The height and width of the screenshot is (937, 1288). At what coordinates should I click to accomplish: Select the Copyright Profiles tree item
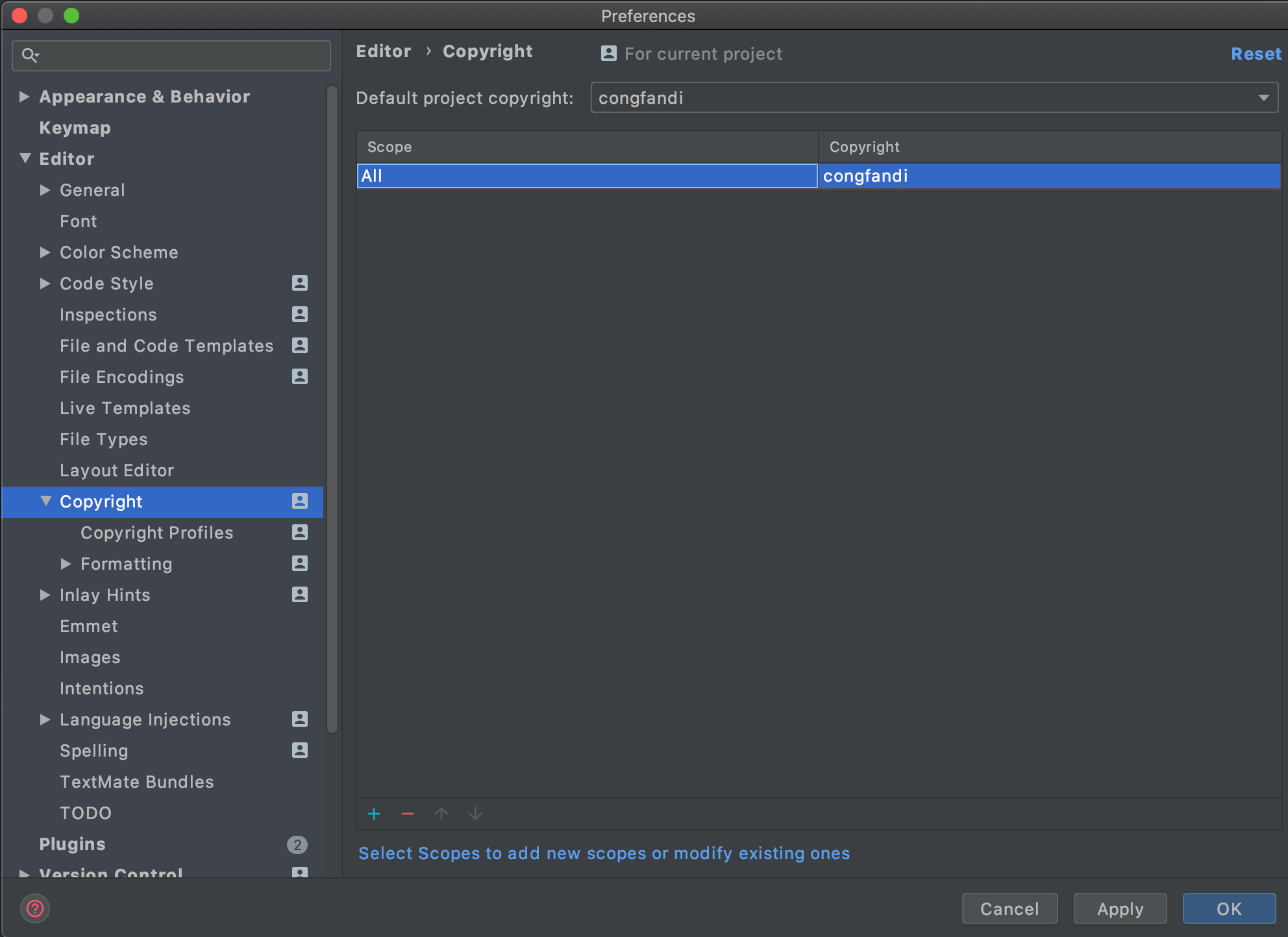click(157, 532)
